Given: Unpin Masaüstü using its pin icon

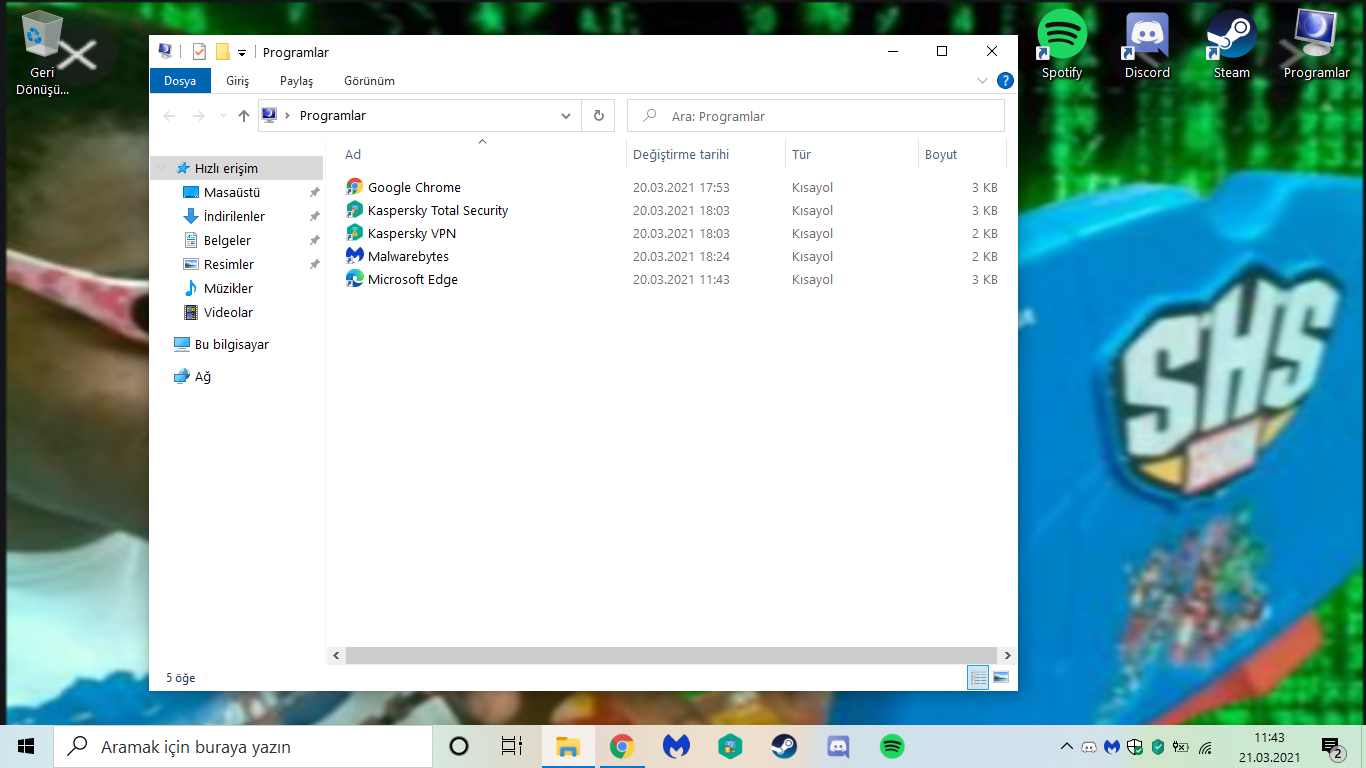Looking at the screenshot, I should pos(314,192).
